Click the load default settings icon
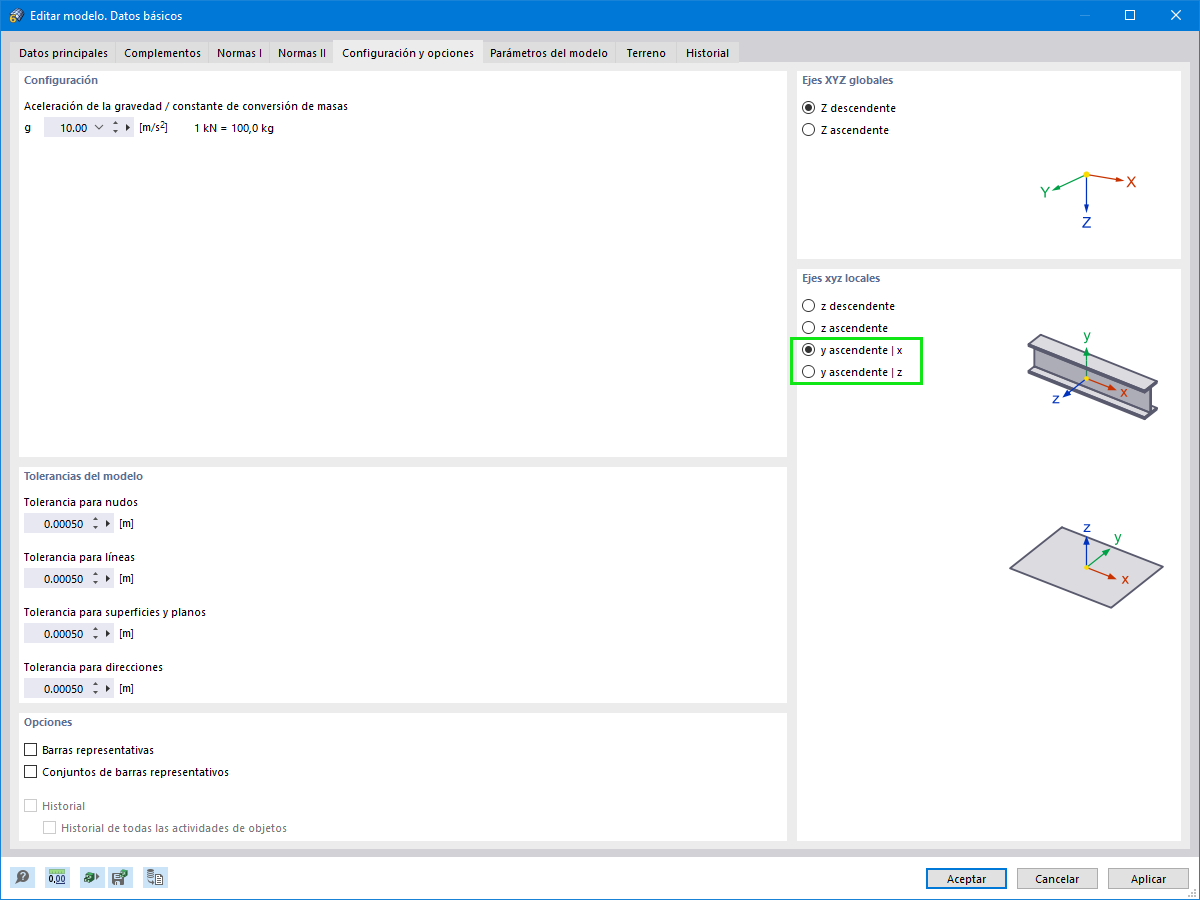The height and width of the screenshot is (900, 1200). click(x=91, y=878)
